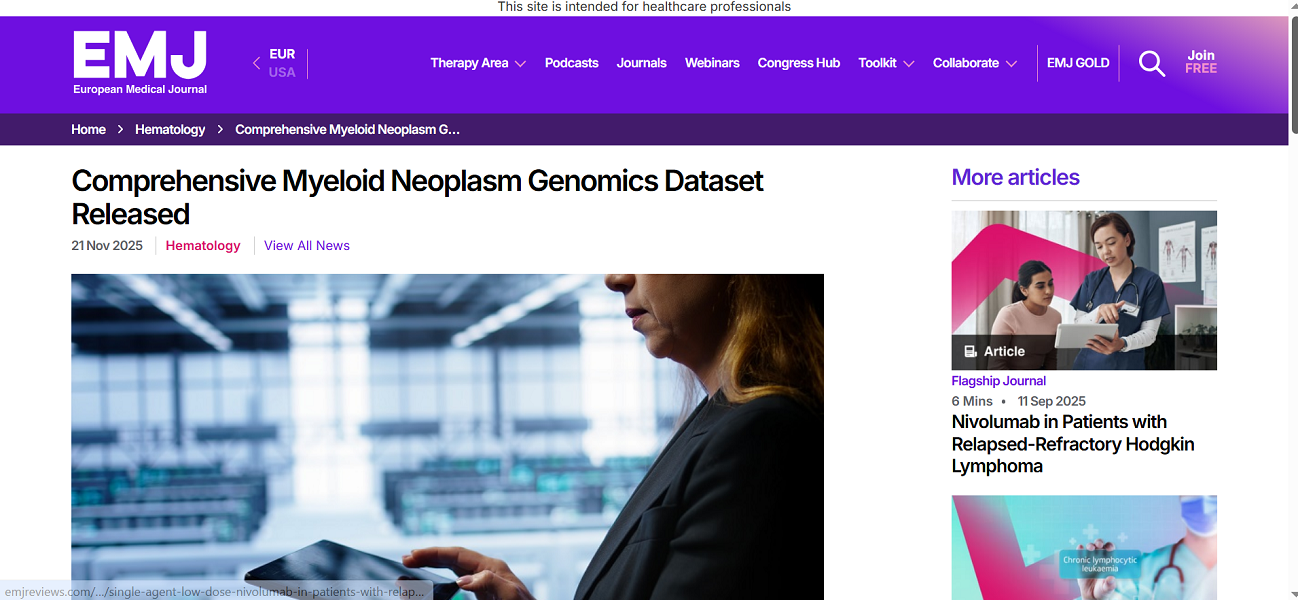1298x600 pixels.
Task: Open the Collaborate dropdown menu
Action: coord(974,63)
